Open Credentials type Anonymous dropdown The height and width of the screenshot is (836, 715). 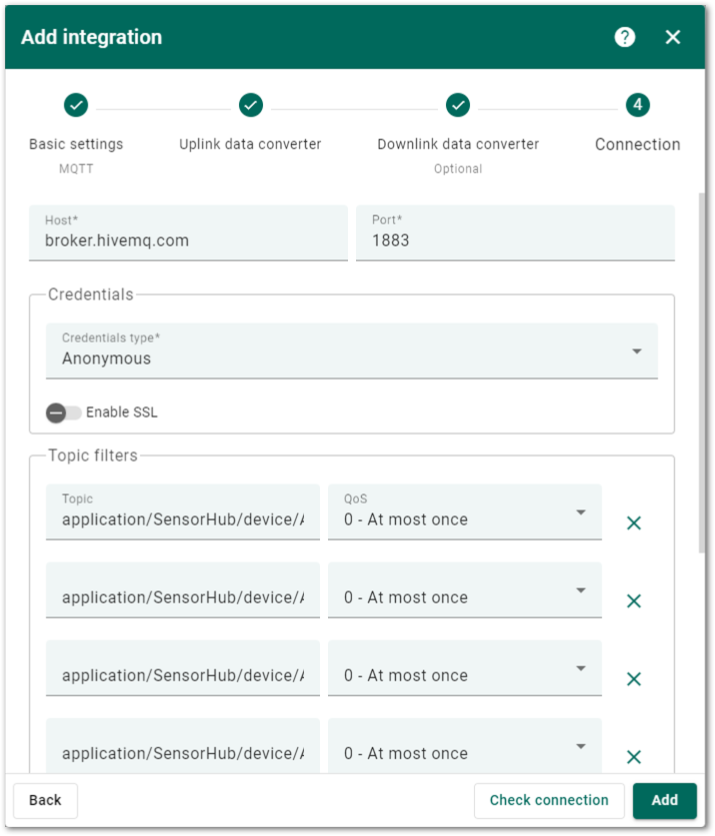pyautogui.click(x=352, y=351)
